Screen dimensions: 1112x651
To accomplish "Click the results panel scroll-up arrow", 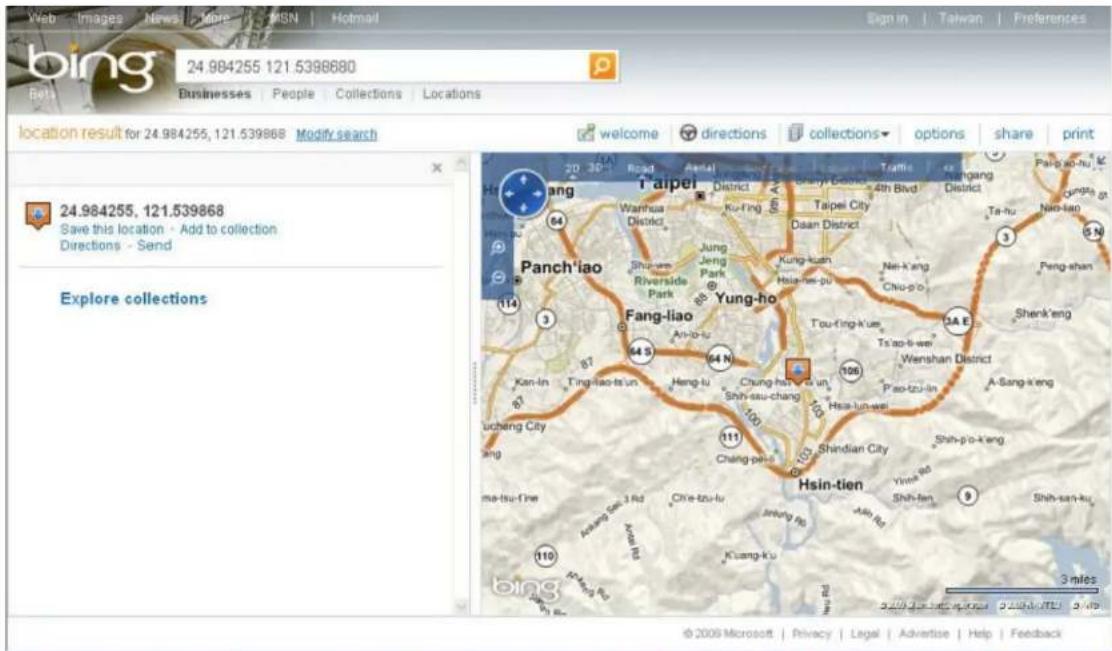I will [x=461, y=163].
